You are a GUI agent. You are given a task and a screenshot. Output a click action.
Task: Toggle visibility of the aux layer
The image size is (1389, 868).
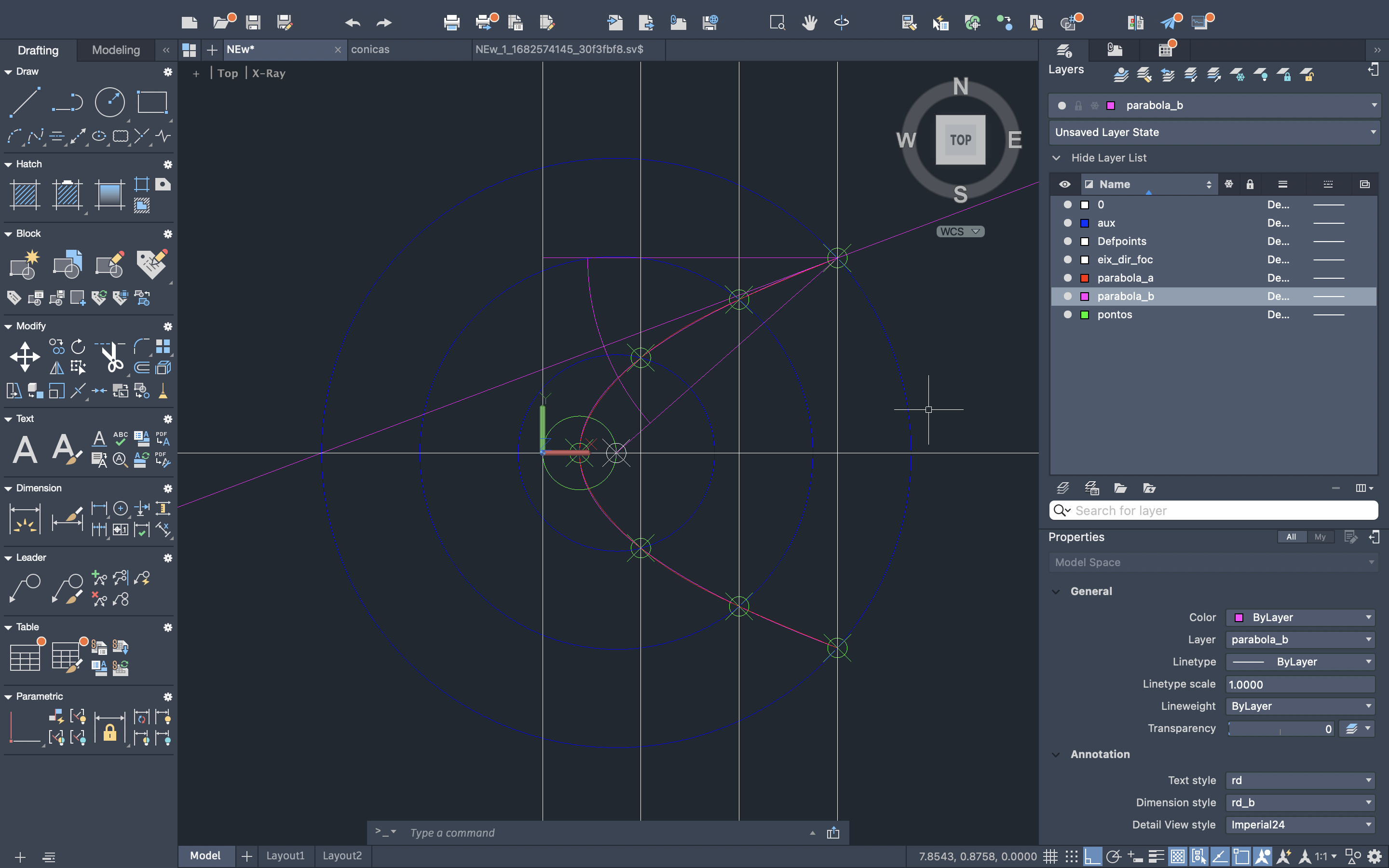click(1067, 223)
